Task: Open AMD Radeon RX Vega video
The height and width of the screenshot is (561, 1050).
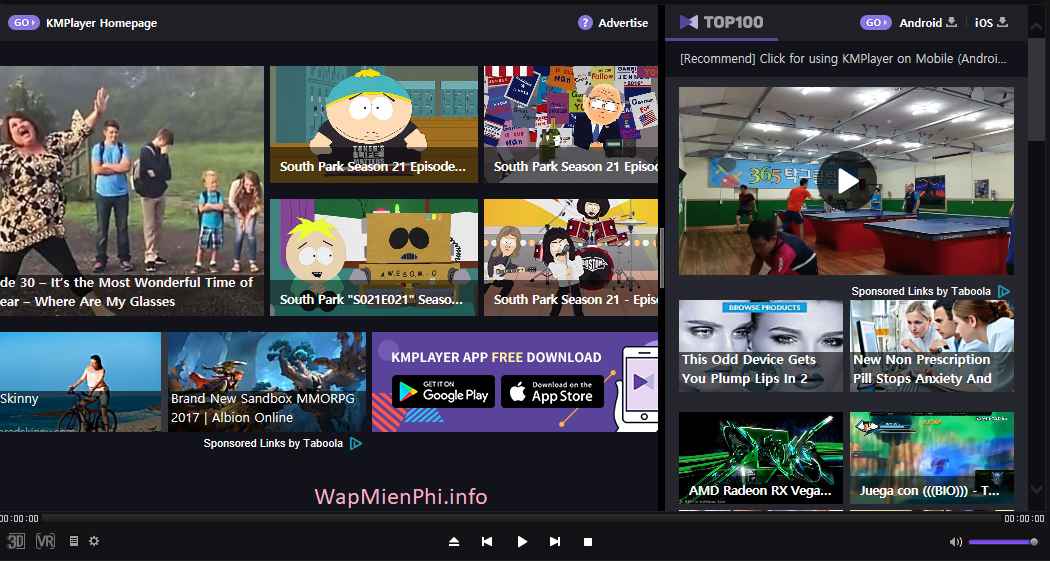Action: point(761,458)
